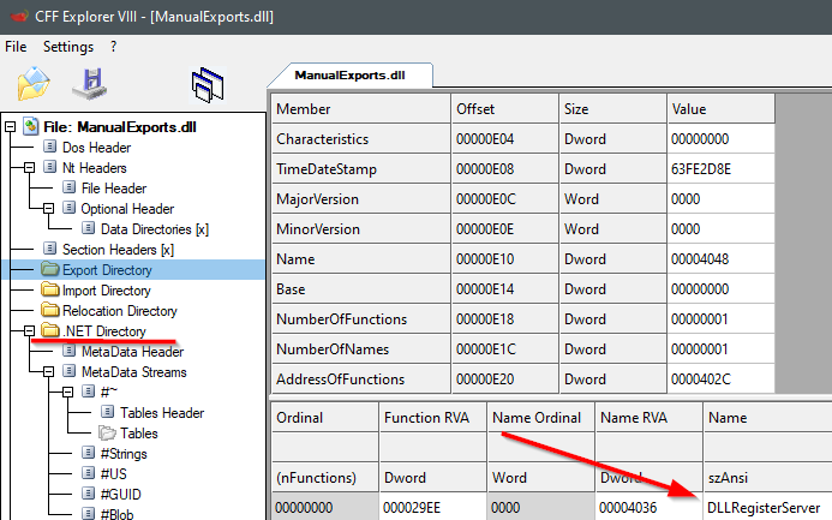The height and width of the screenshot is (520, 832).
Task: Click the File Header node icon
Action: (x=69, y=188)
